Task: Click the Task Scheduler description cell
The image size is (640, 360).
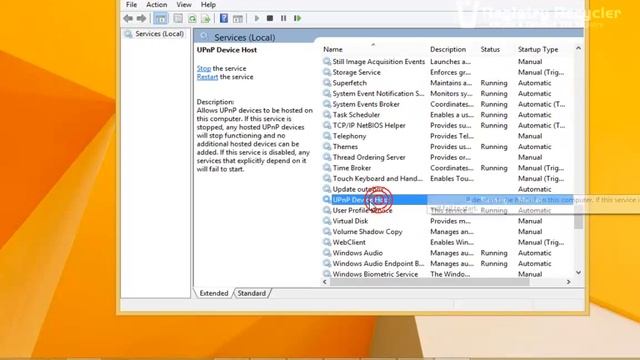Action: (452, 115)
